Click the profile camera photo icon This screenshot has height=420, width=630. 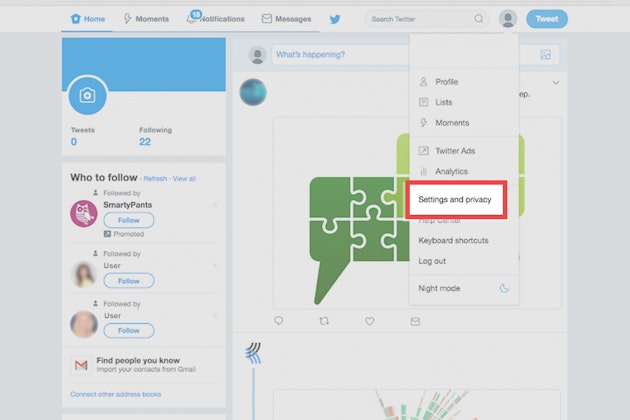pos(88,96)
